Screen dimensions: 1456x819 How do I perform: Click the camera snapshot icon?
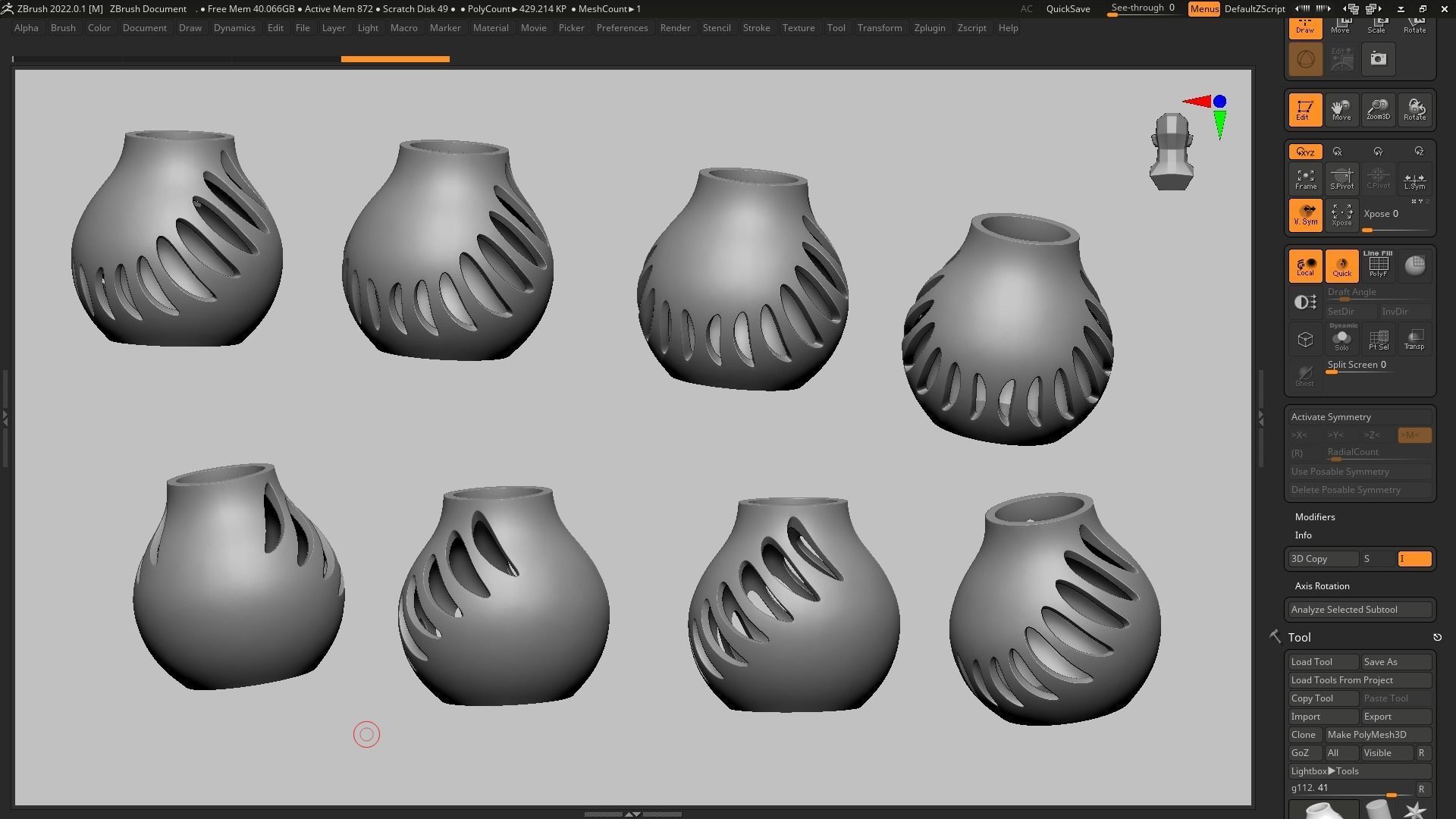(1378, 59)
